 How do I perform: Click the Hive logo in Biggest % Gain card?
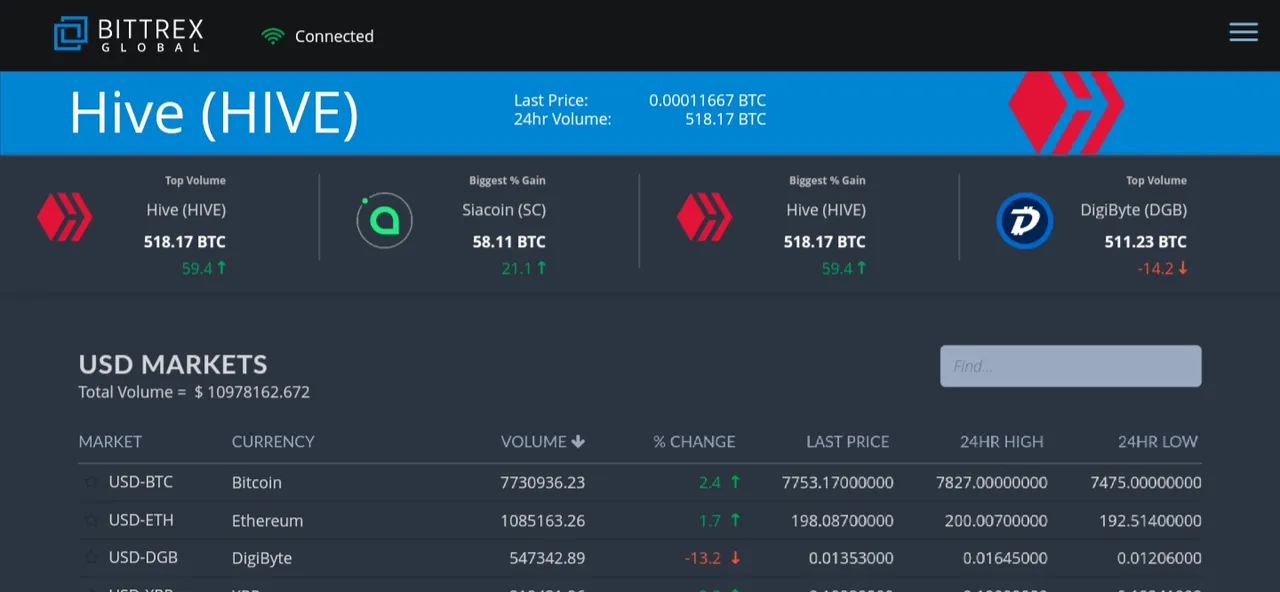705,216
